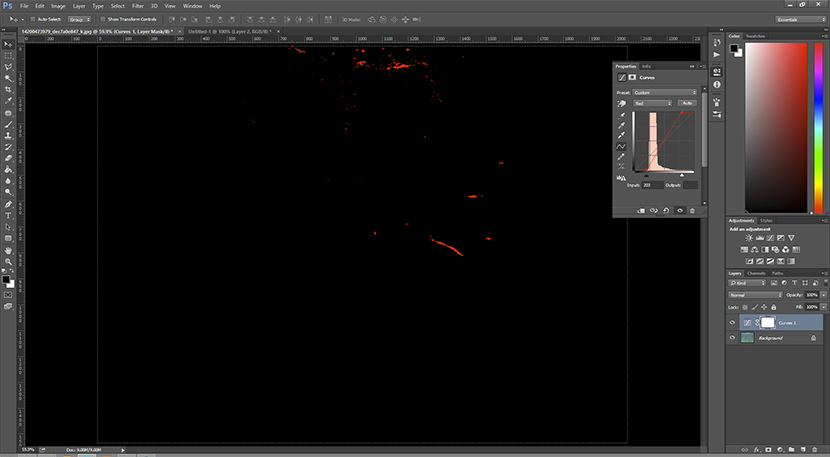Switch to the Channels tab

(x=757, y=273)
